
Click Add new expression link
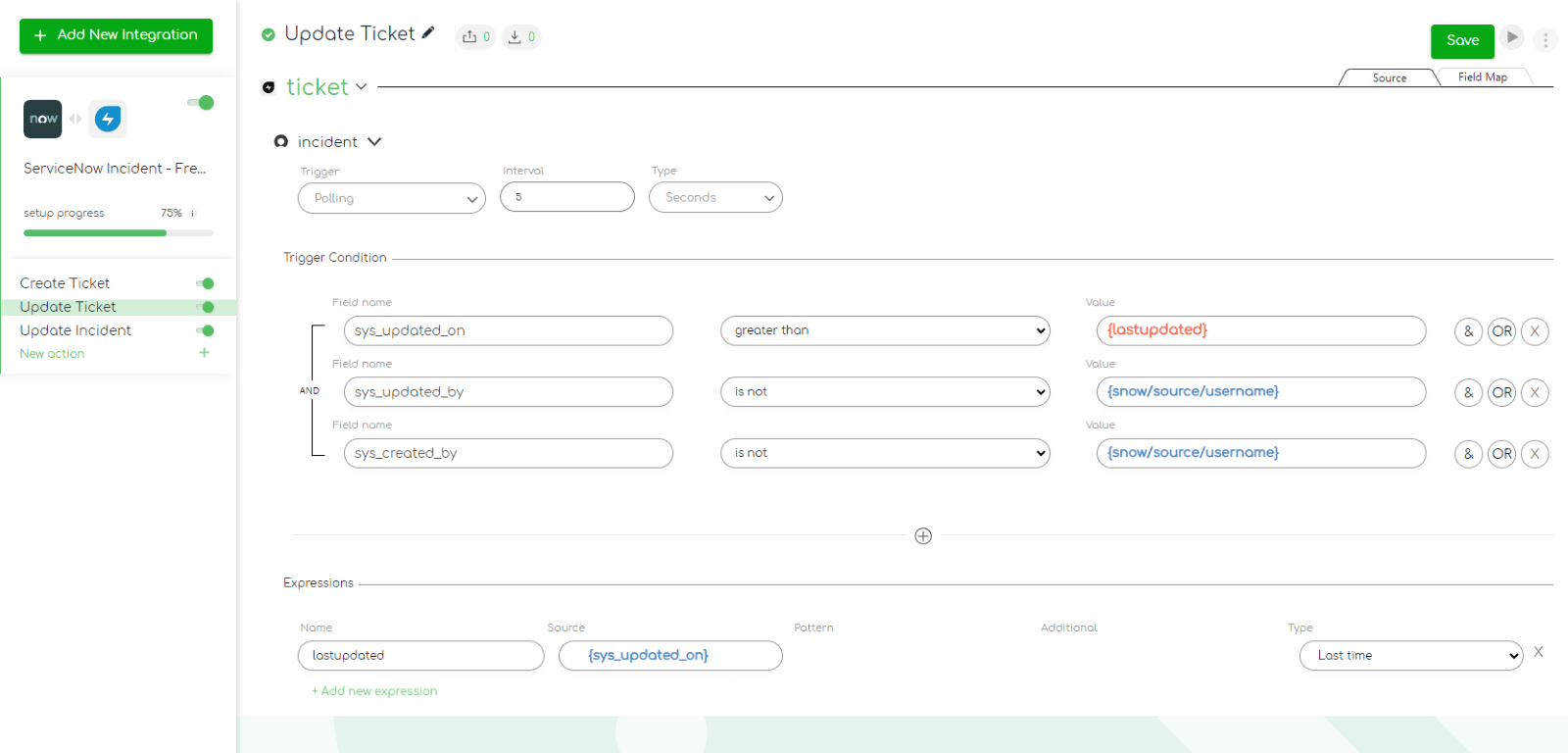click(374, 691)
